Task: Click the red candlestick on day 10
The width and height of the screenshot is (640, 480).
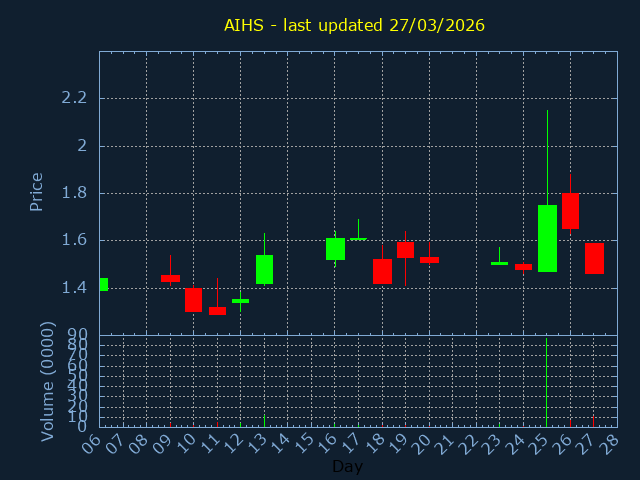Action: pos(193,299)
